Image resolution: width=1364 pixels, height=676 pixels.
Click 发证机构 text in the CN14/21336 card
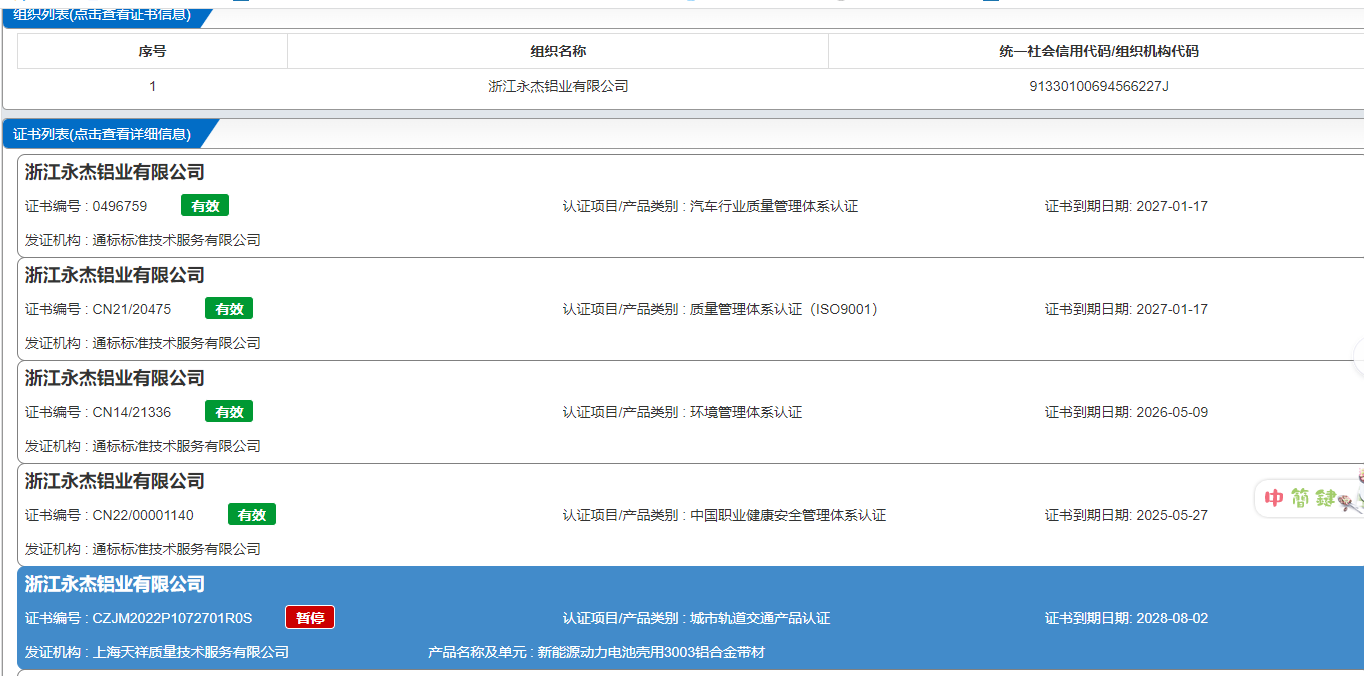tap(143, 446)
